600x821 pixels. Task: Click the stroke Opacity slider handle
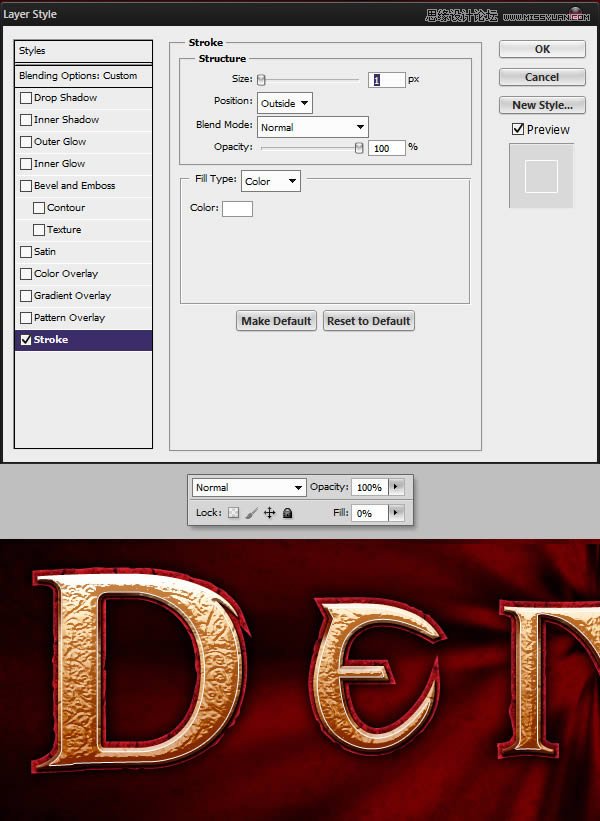359,148
